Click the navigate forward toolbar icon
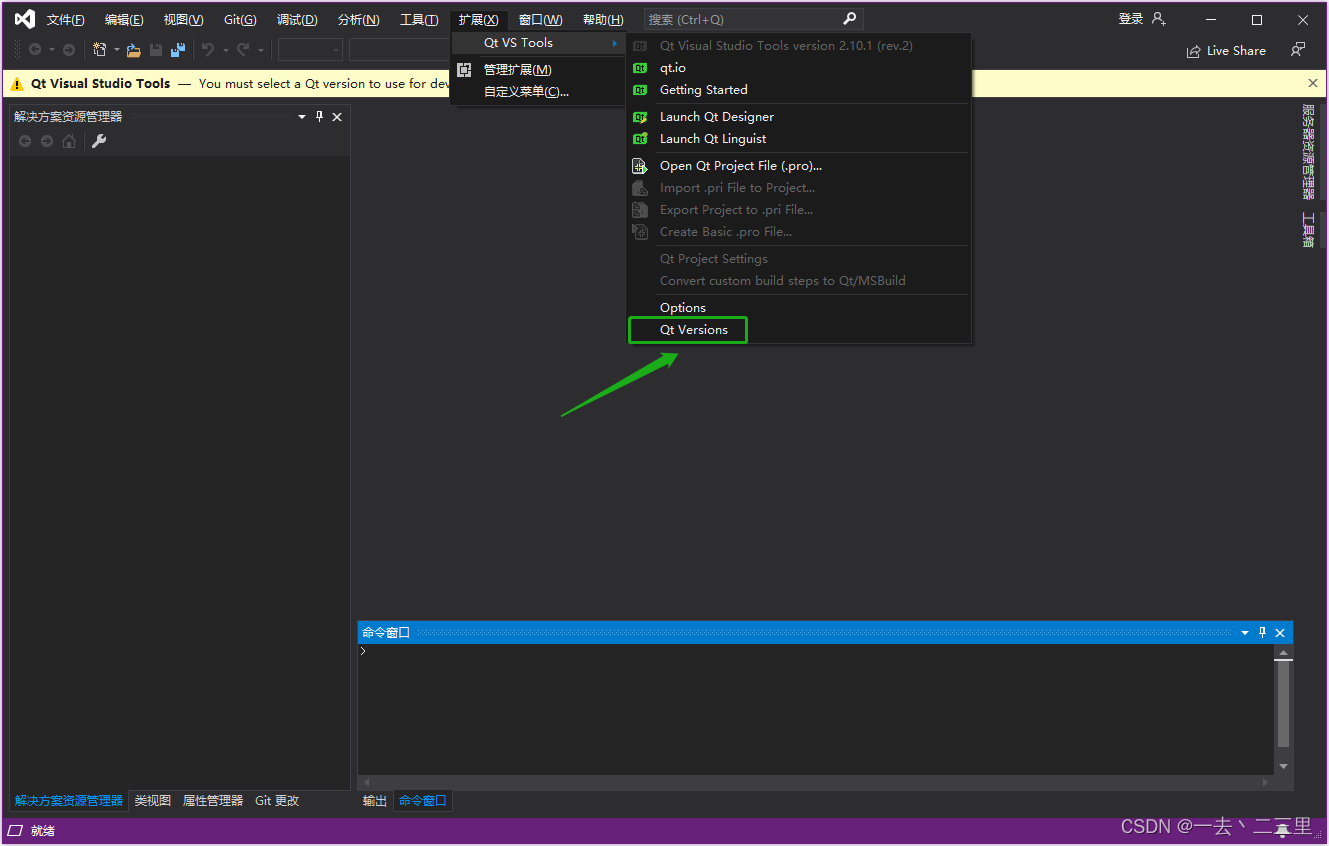This screenshot has width=1329, height=846. tap(68, 50)
